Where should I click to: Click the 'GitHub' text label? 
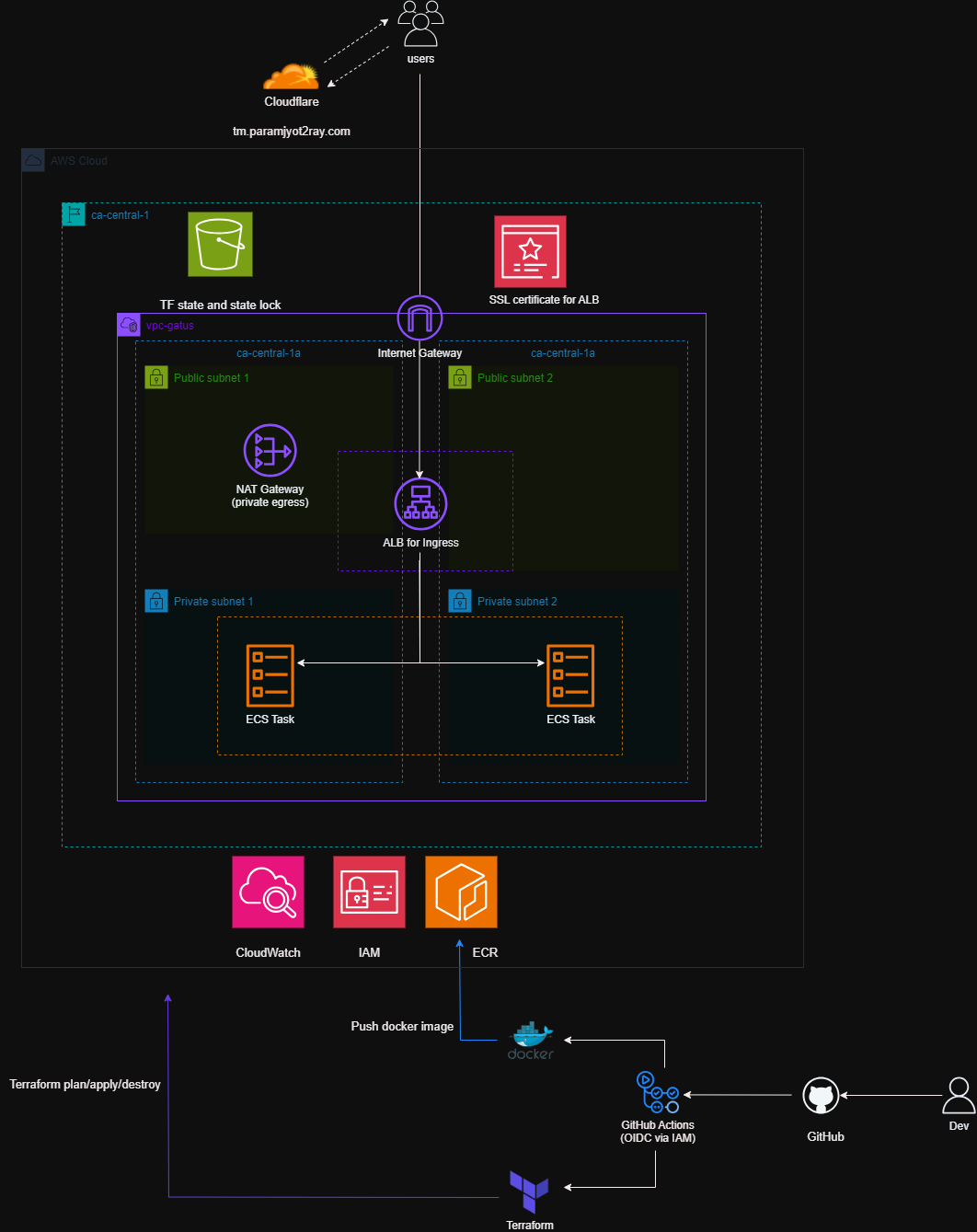pos(825,1137)
